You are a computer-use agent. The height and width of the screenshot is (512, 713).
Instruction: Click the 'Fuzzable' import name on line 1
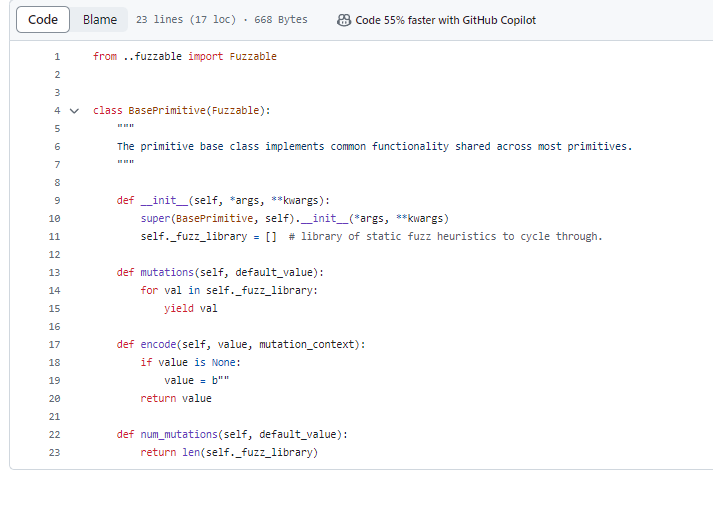click(x=252, y=56)
